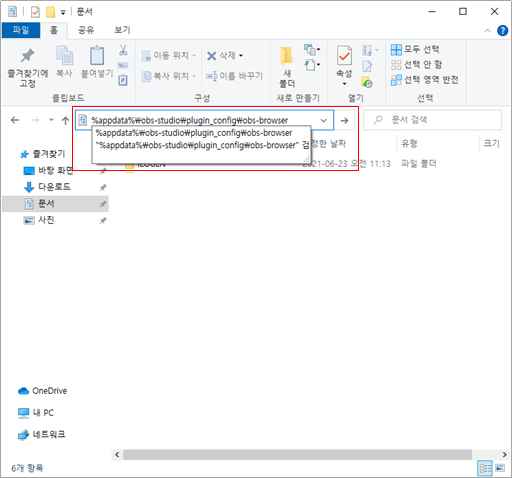
Task: Switch to details view button
Action: point(485,468)
